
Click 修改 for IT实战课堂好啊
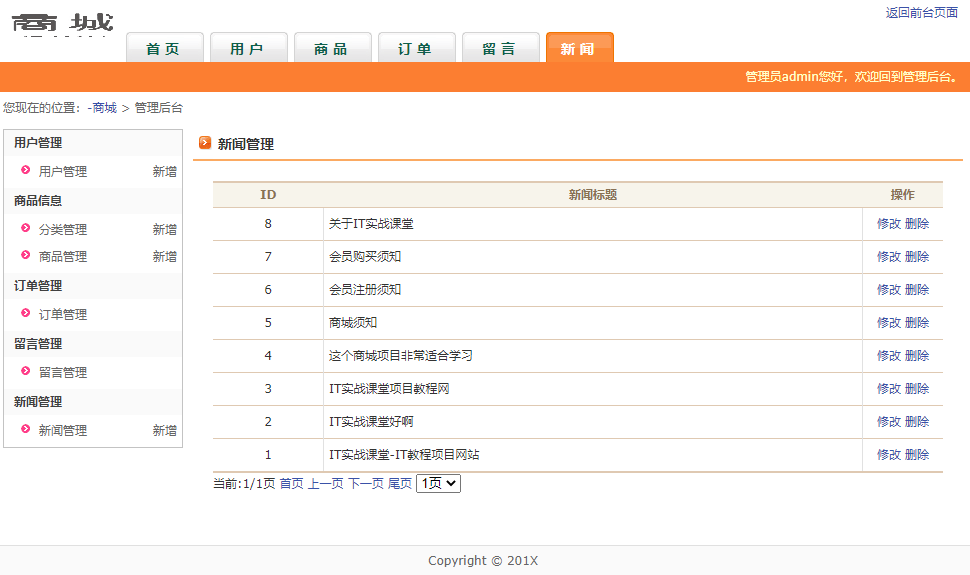889,422
